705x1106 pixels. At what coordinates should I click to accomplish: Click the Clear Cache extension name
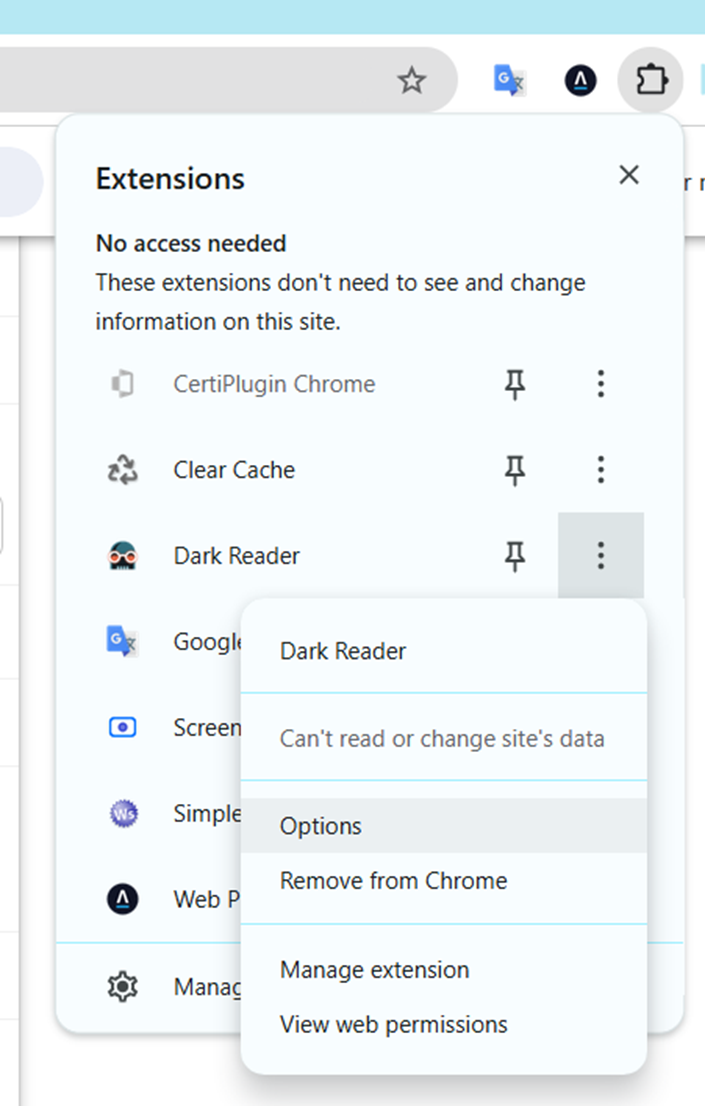pyautogui.click(x=234, y=470)
